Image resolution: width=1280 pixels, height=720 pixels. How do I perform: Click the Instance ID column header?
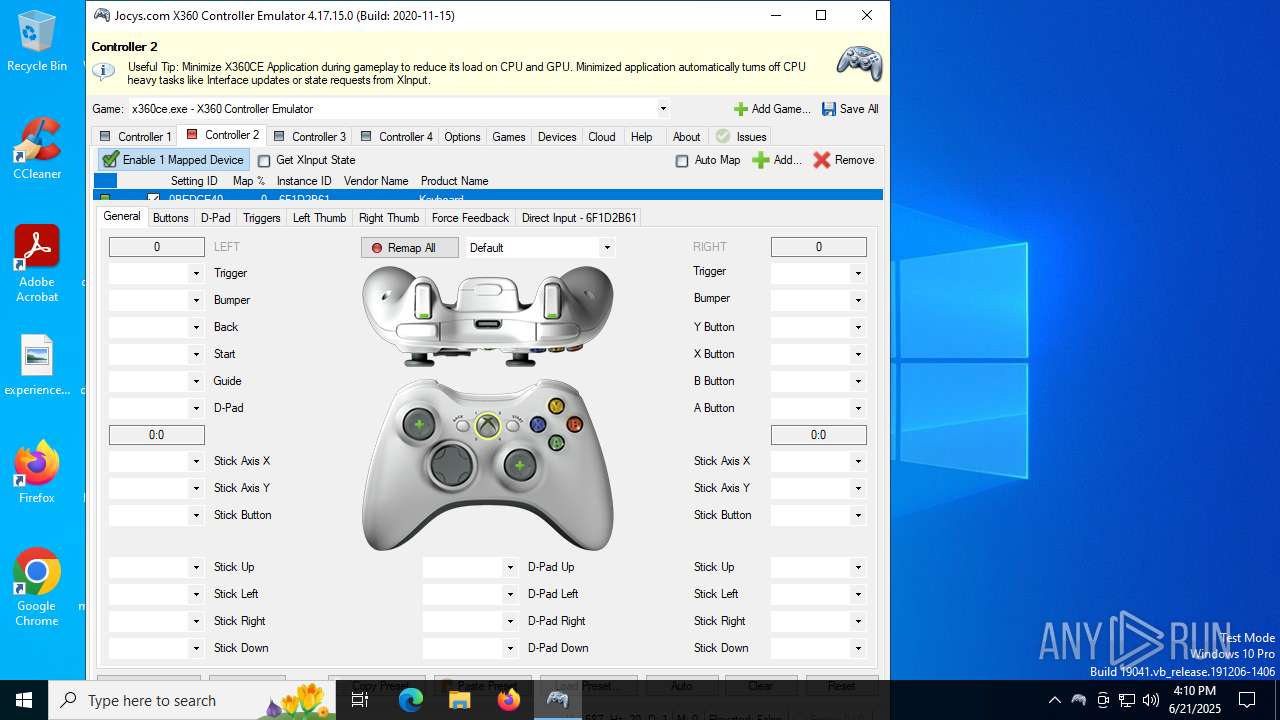point(304,181)
